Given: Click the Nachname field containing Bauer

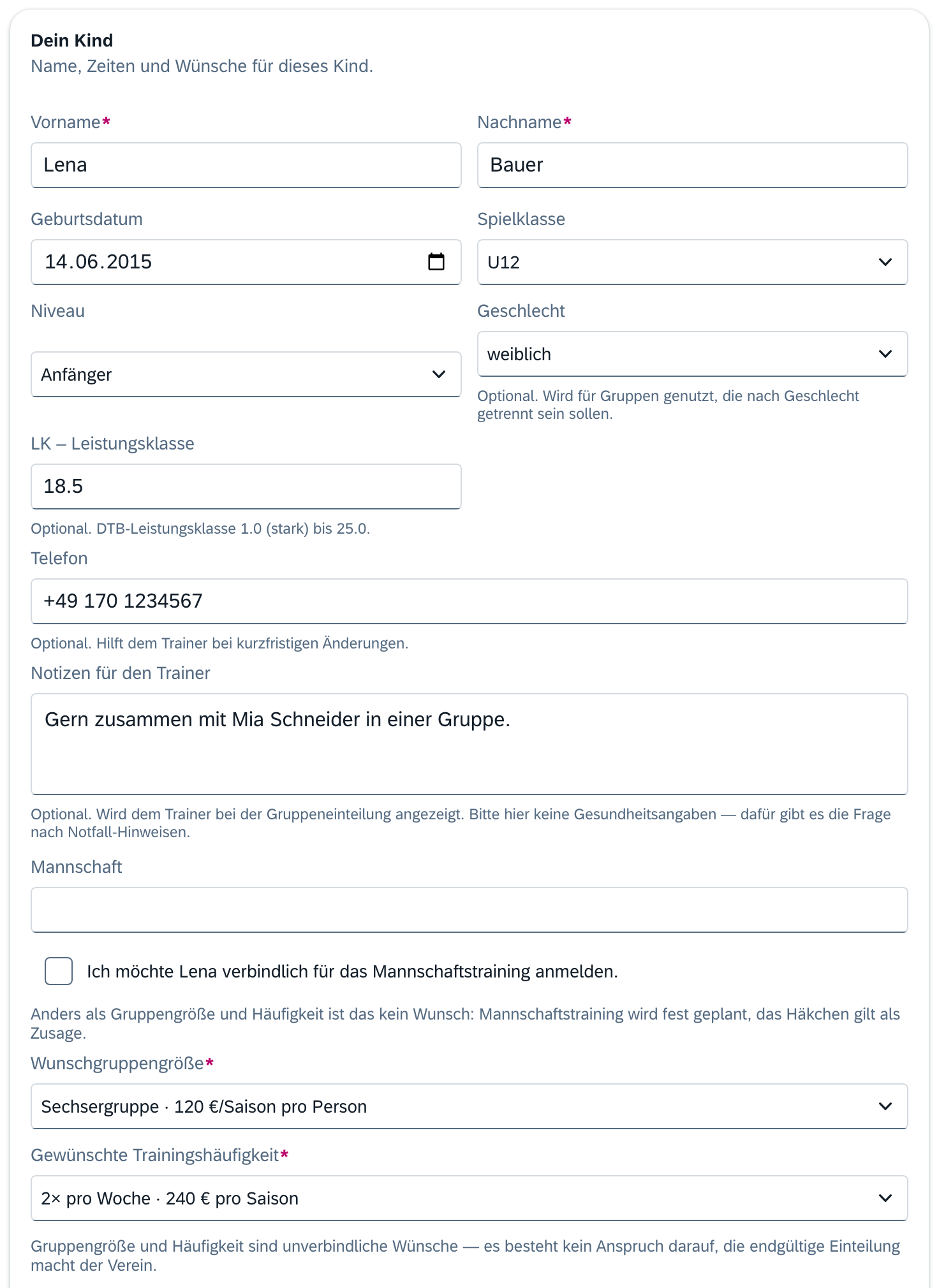Looking at the screenshot, I should 693,165.
